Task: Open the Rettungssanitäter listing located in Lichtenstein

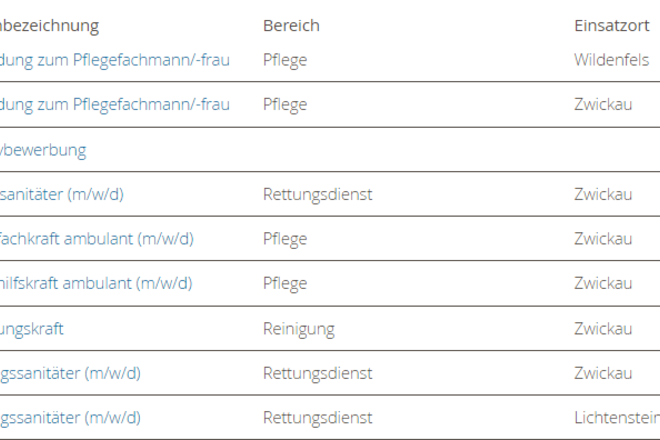Action: (70, 418)
